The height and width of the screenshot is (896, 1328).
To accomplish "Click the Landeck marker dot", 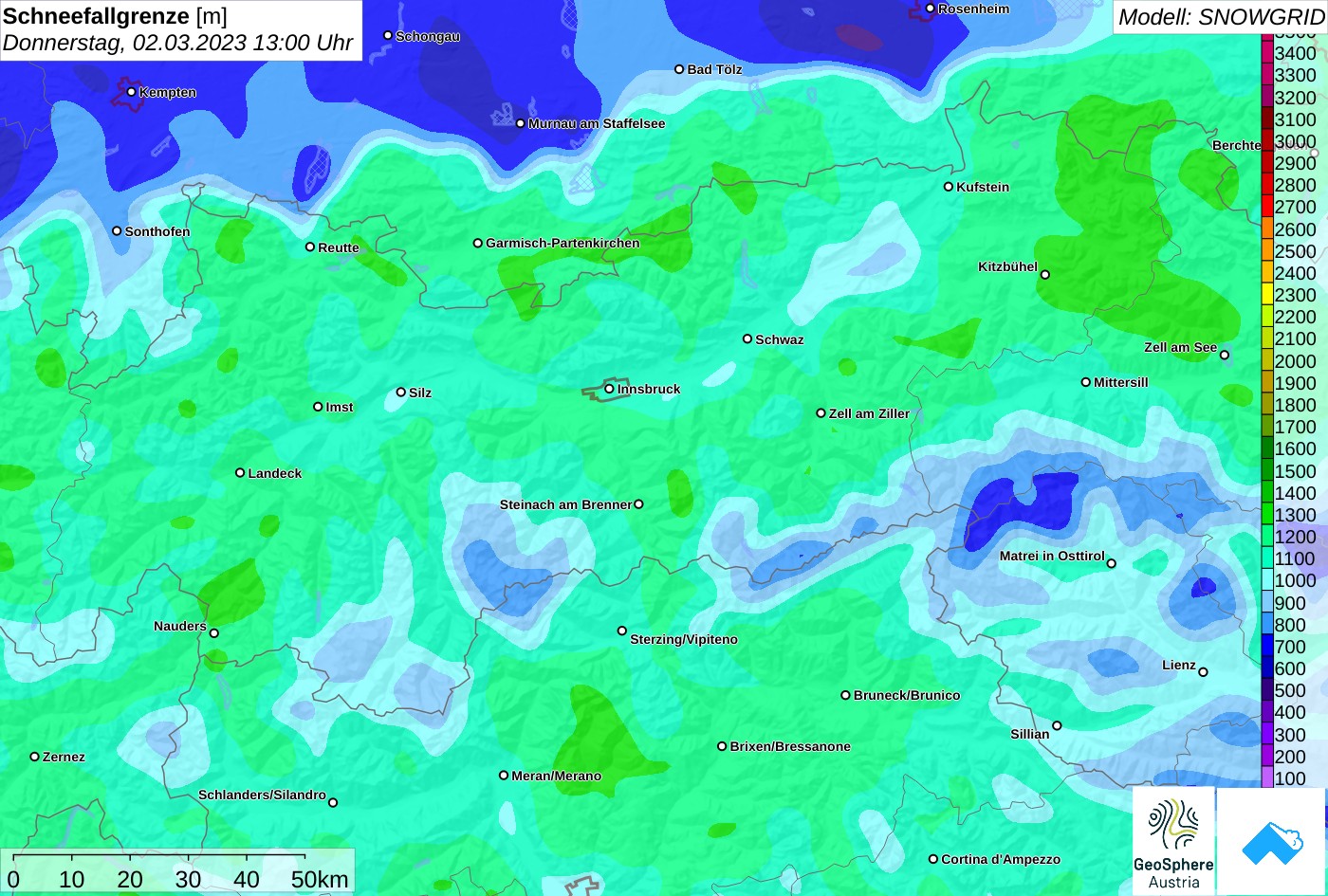I will [240, 472].
